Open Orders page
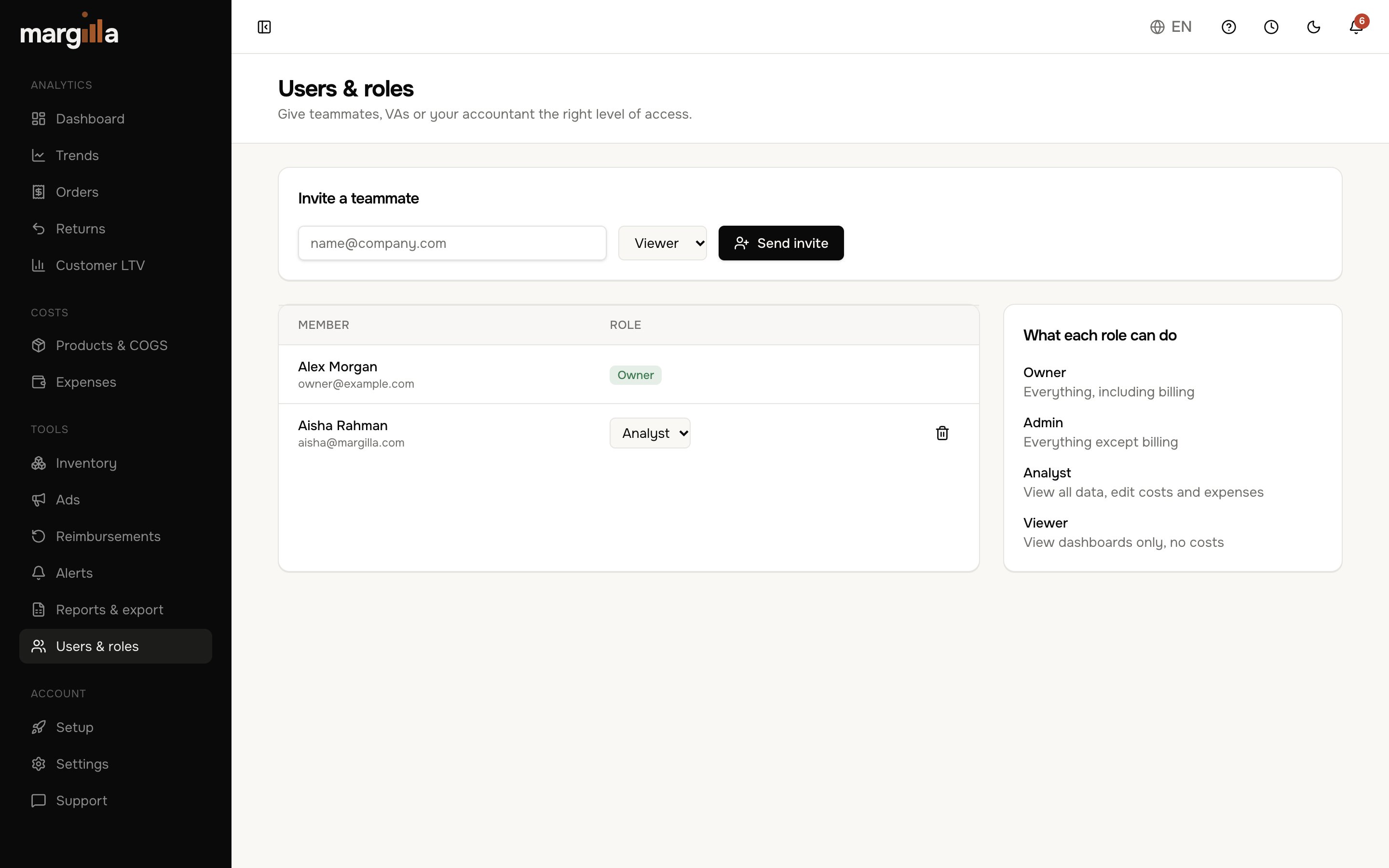This screenshot has width=1389, height=868. (115, 192)
